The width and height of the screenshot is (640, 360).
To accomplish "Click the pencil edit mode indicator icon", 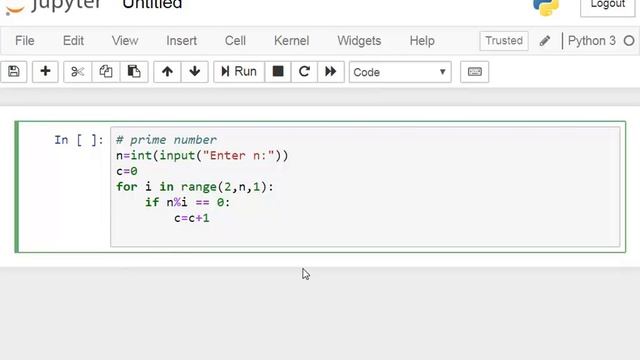I will coord(544,41).
